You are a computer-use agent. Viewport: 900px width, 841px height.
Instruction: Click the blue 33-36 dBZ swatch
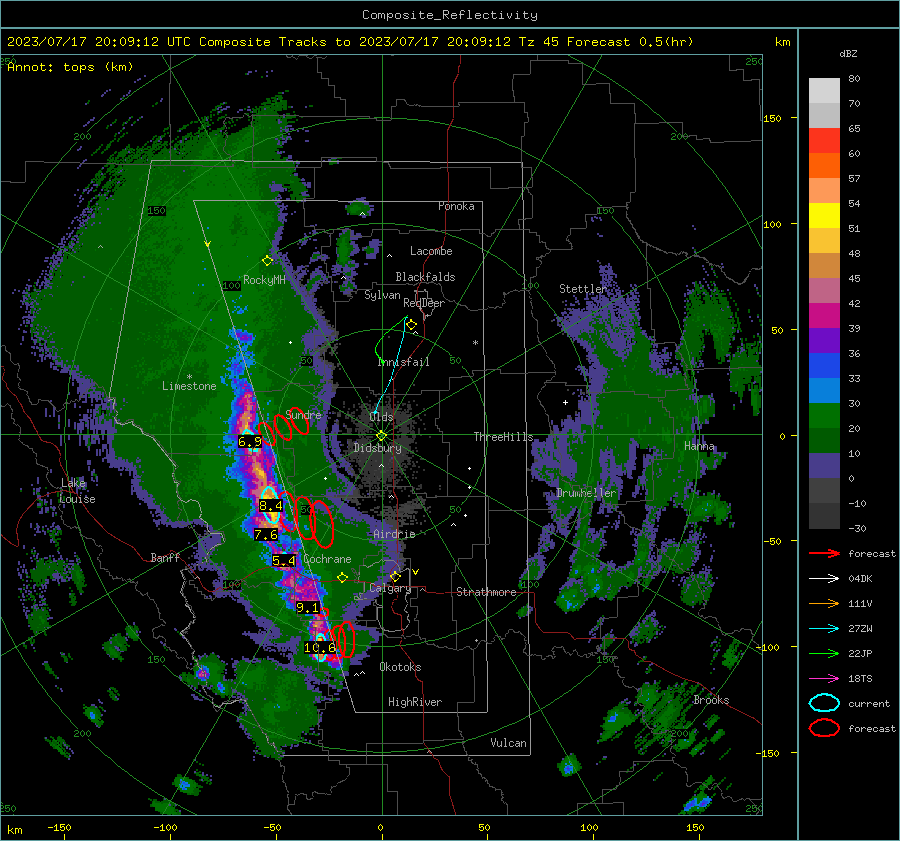824,366
